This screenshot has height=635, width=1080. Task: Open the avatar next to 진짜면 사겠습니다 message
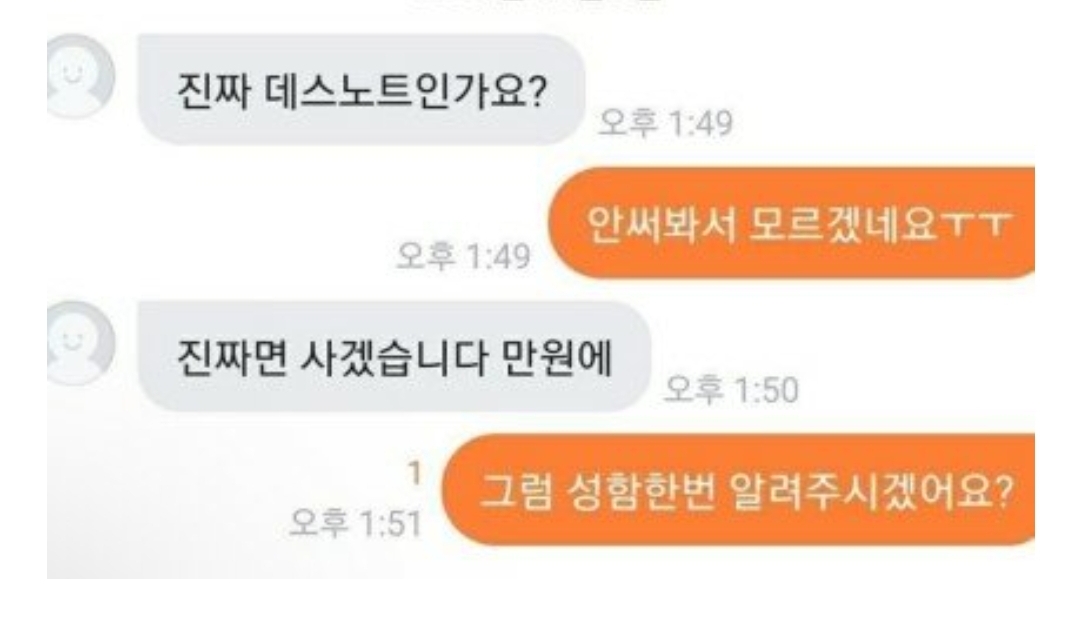tap(80, 342)
